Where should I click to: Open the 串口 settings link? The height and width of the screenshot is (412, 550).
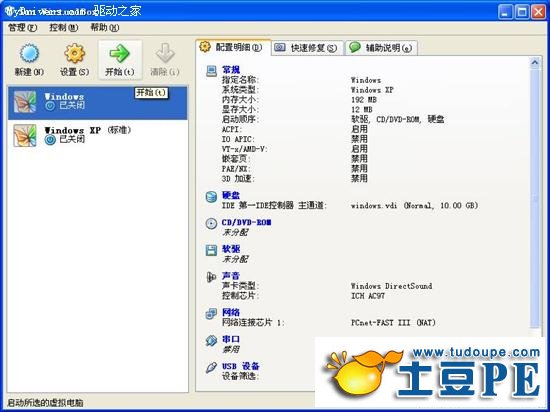(231, 339)
